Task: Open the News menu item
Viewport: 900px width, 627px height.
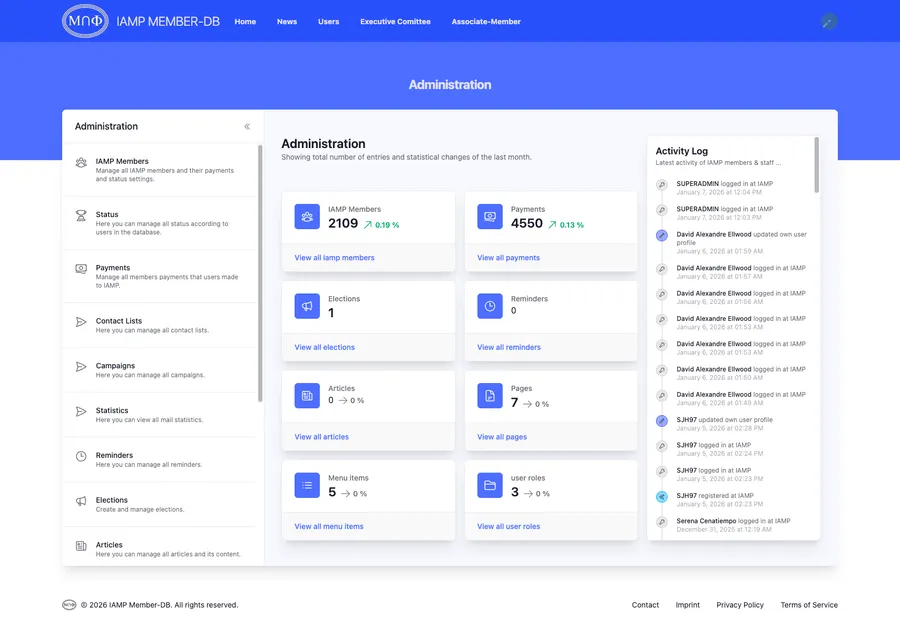Action: [287, 22]
